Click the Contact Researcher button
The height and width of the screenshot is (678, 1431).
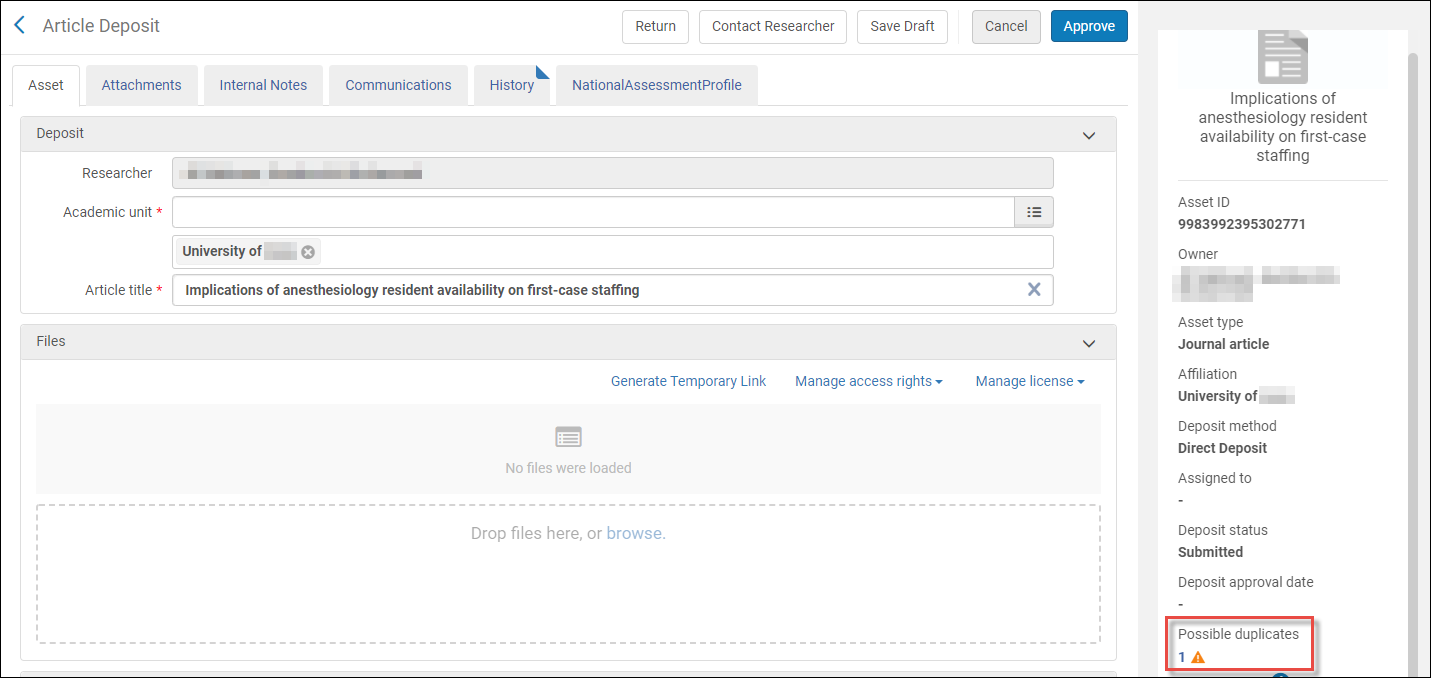[772, 27]
